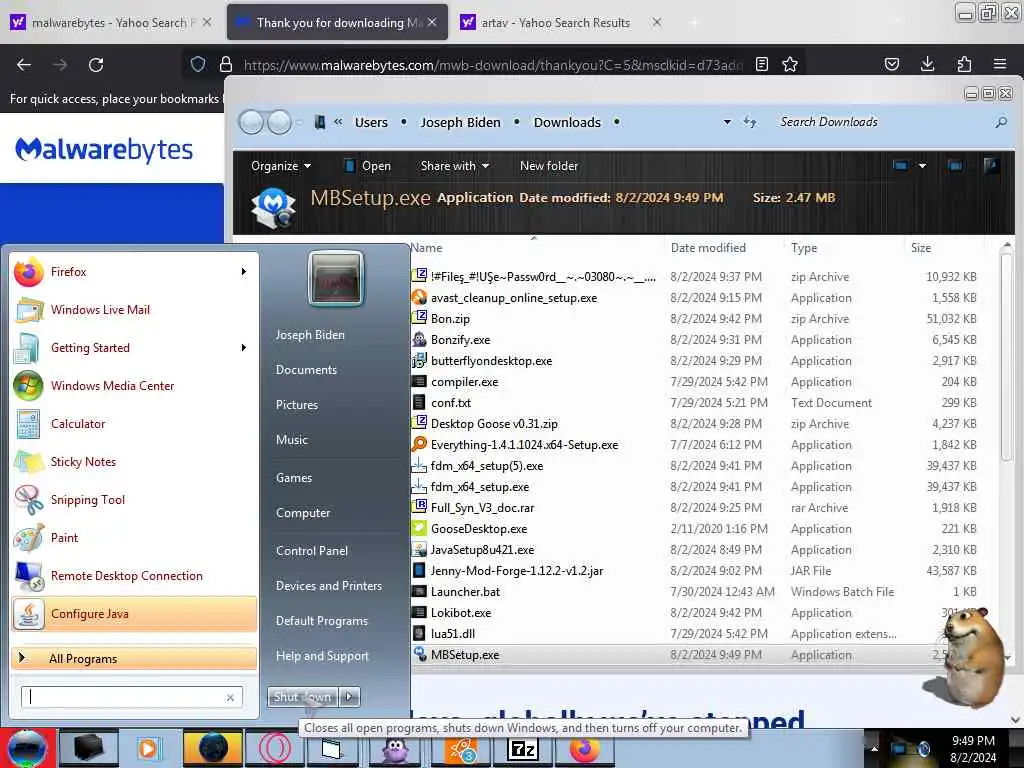Open the Firefox taskbar icon
The height and width of the screenshot is (768, 1024).
[x=584, y=748]
